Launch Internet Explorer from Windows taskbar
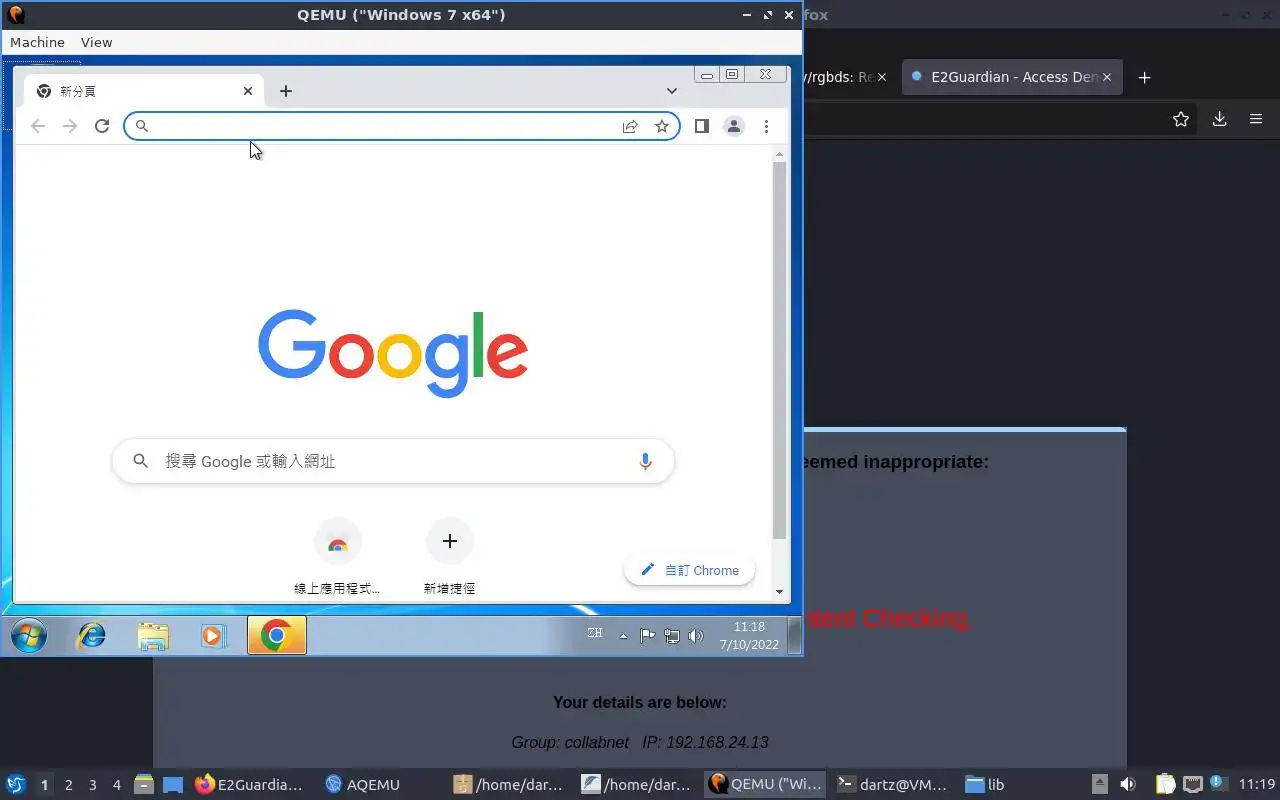Viewport: 1280px width, 800px height. point(92,636)
